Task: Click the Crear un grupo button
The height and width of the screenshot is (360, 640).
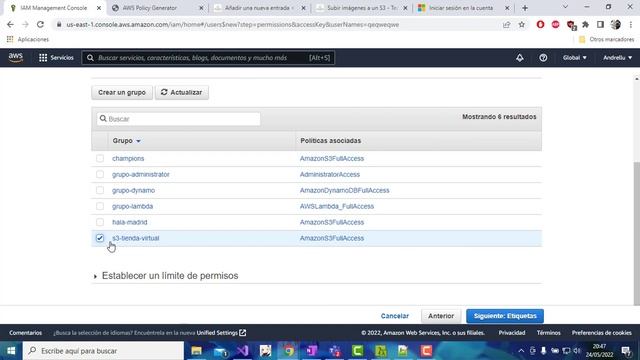Action: pos(122,93)
